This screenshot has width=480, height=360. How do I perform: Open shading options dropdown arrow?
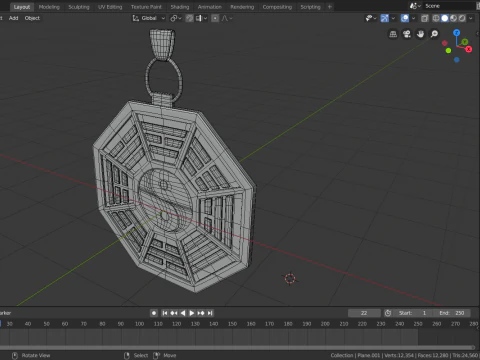(x=470, y=18)
